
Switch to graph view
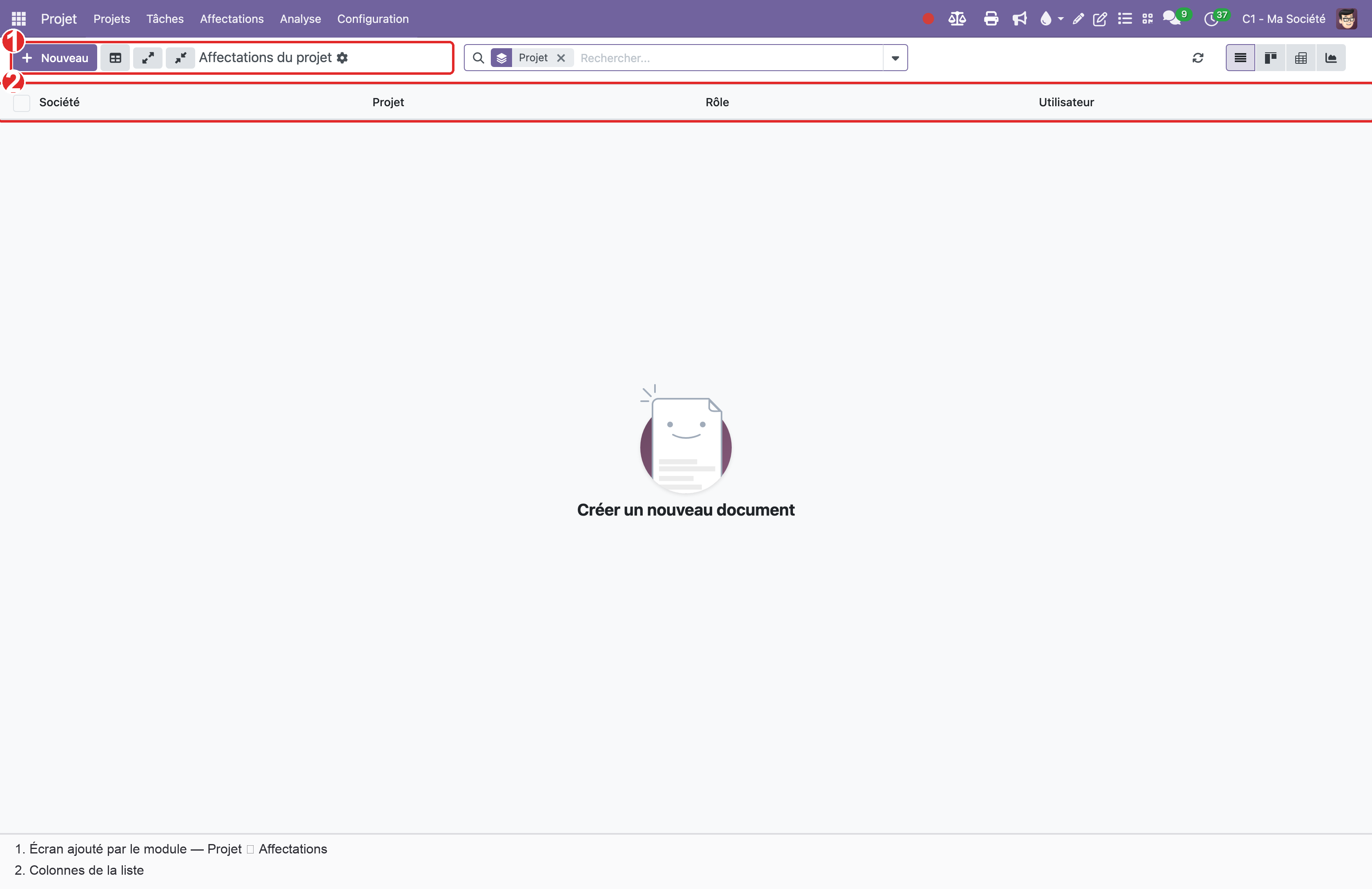point(1331,58)
